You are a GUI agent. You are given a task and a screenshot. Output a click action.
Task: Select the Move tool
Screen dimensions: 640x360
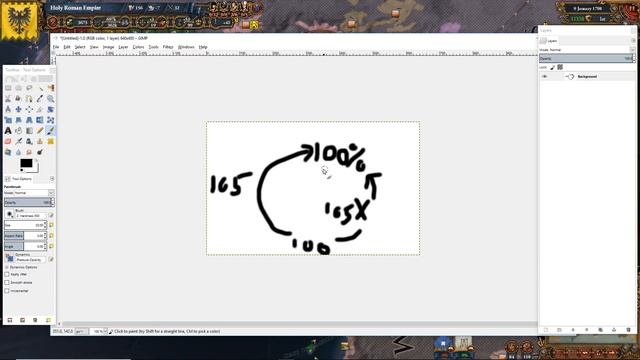[x=19, y=109]
